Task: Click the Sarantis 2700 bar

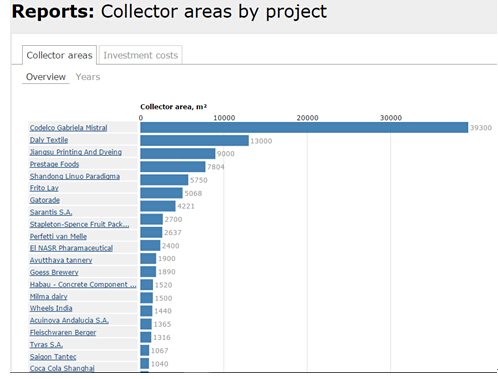Action: 151,219
